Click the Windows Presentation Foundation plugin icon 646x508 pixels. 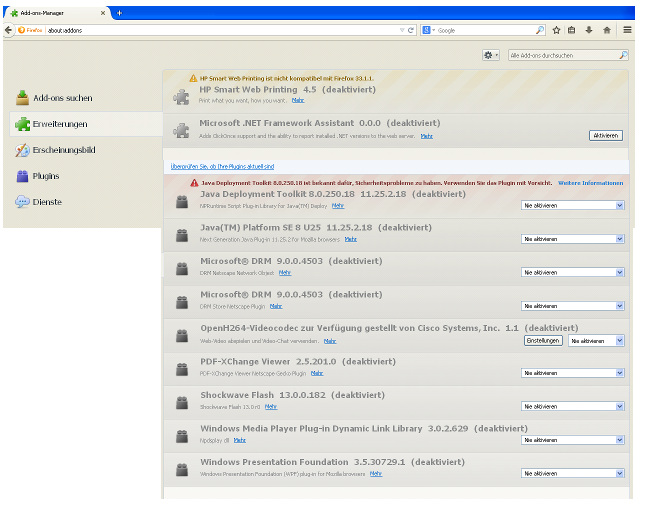(182, 470)
